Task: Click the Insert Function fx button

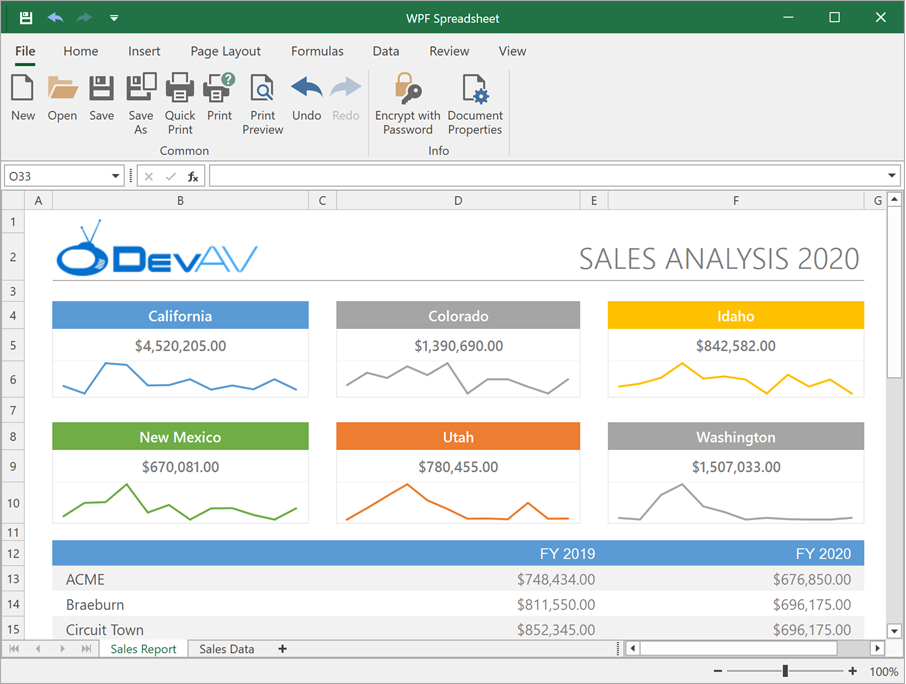Action: (x=190, y=175)
